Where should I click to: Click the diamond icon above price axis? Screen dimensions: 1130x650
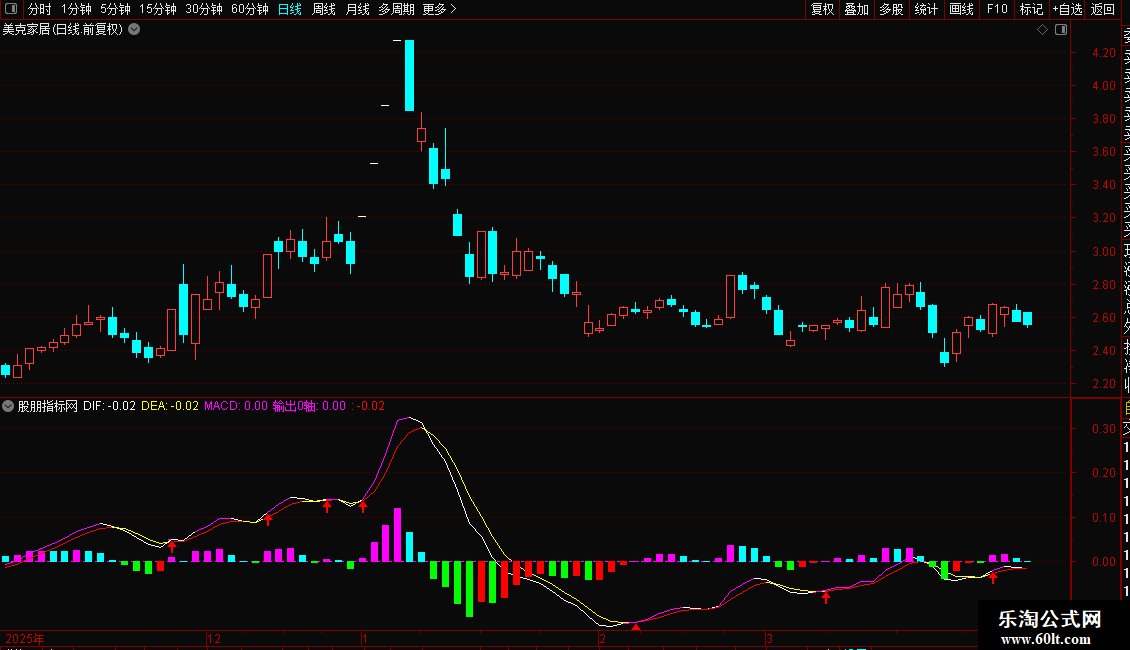point(1042,30)
